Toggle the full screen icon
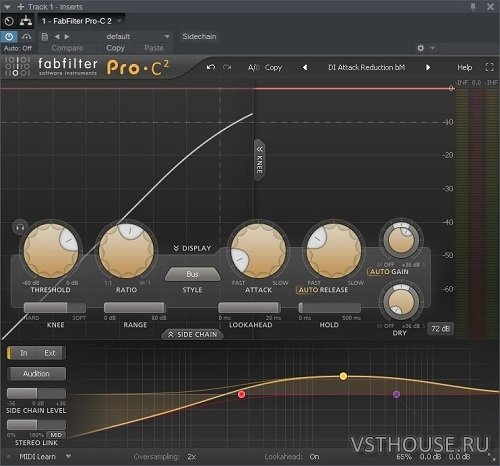The image size is (500, 466). coord(489,67)
